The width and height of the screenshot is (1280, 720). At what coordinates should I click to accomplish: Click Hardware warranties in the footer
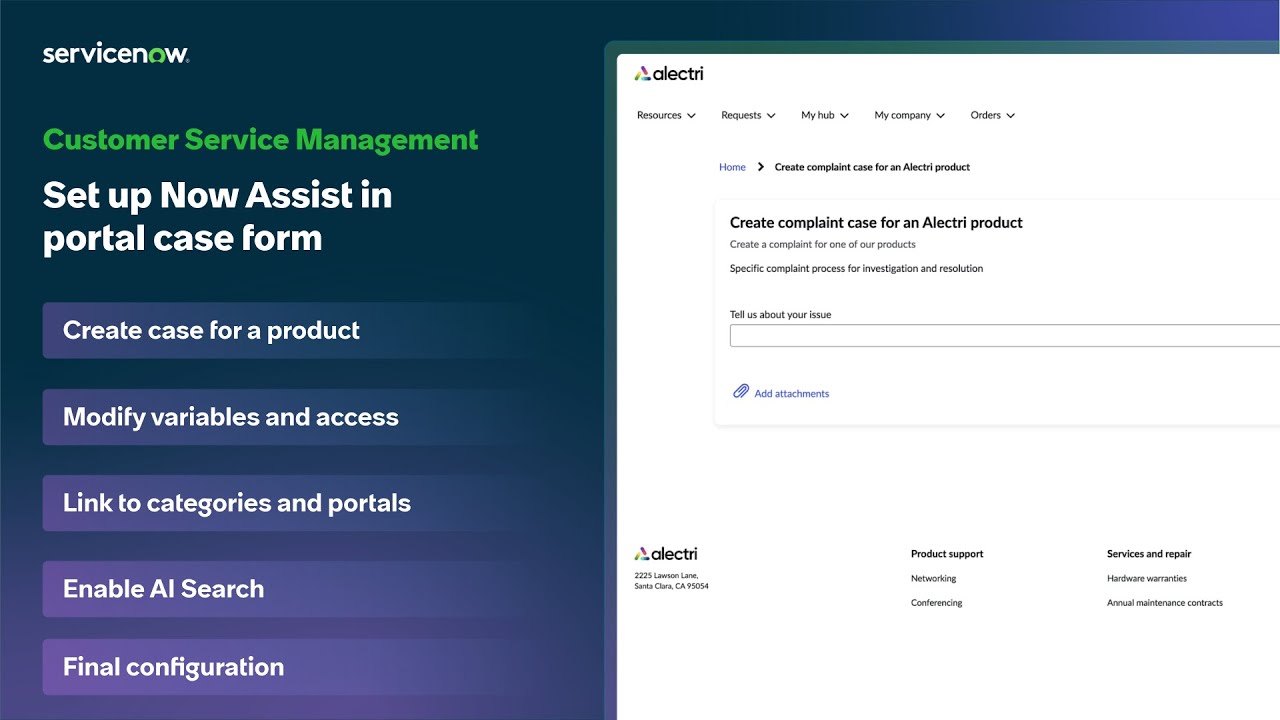pos(1147,578)
